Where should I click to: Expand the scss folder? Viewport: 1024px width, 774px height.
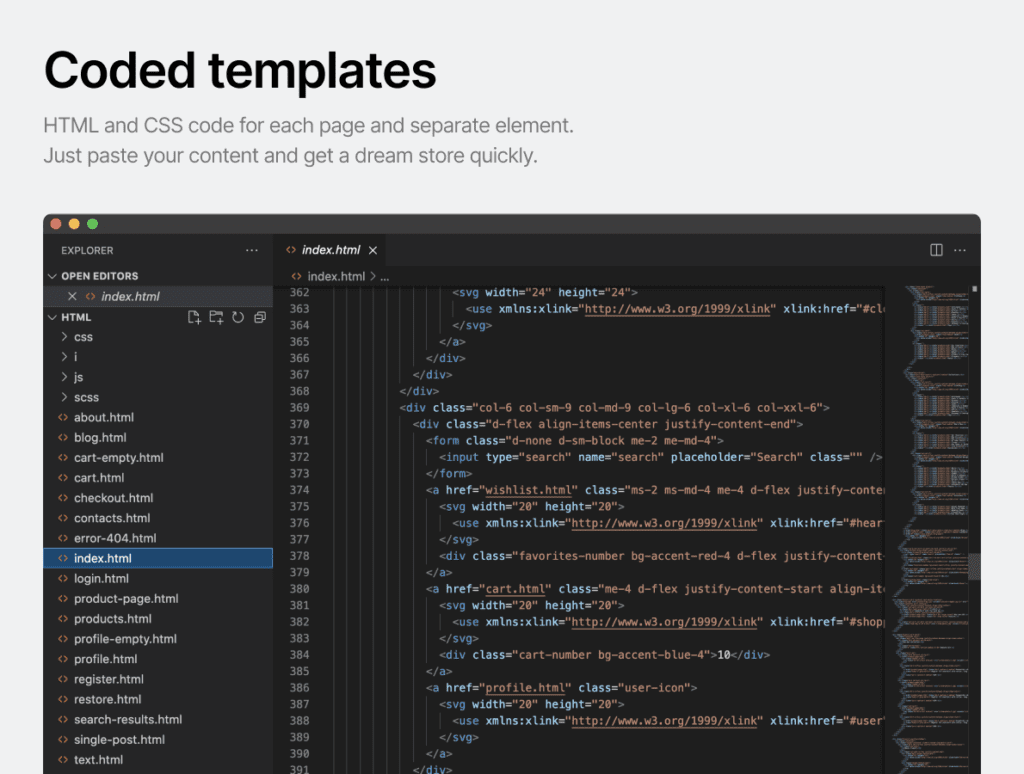pyautogui.click(x=86, y=397)
